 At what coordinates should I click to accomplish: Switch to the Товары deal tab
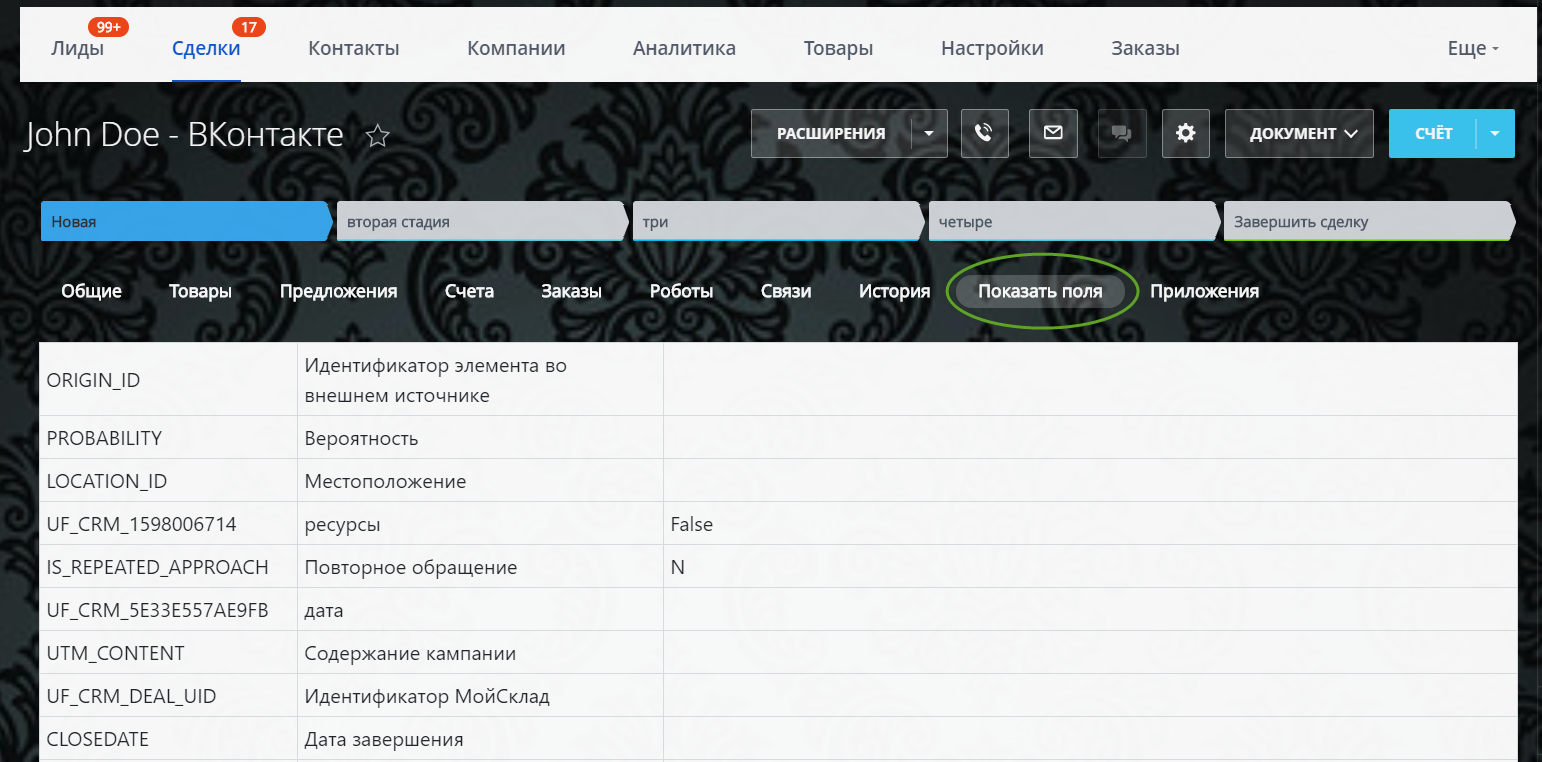click(x=200, y=291)
